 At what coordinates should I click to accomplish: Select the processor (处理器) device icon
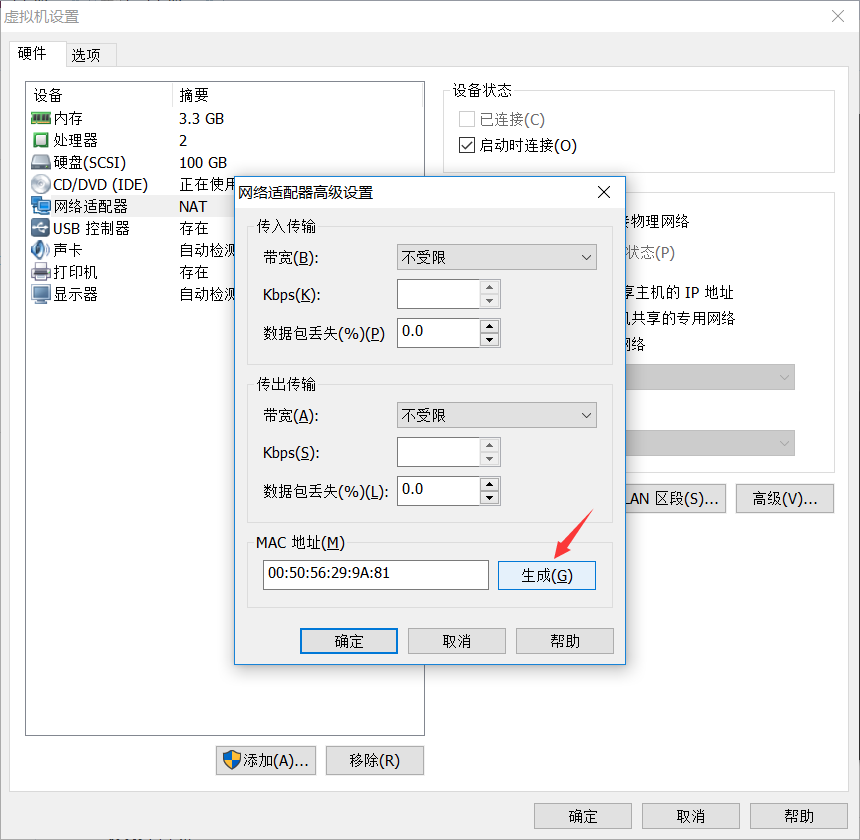[41, 140]
